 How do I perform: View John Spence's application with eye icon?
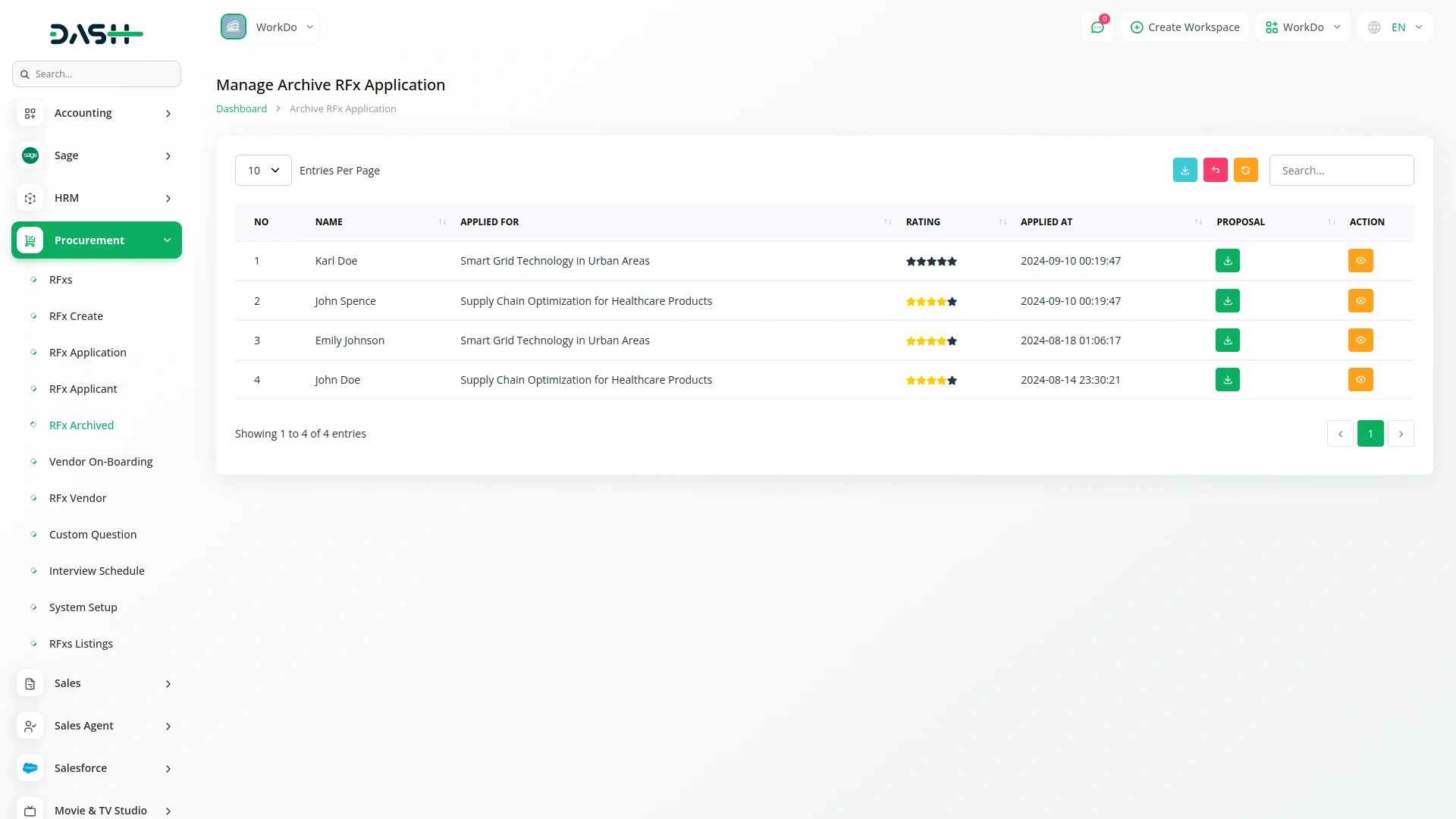(1360, 301)
